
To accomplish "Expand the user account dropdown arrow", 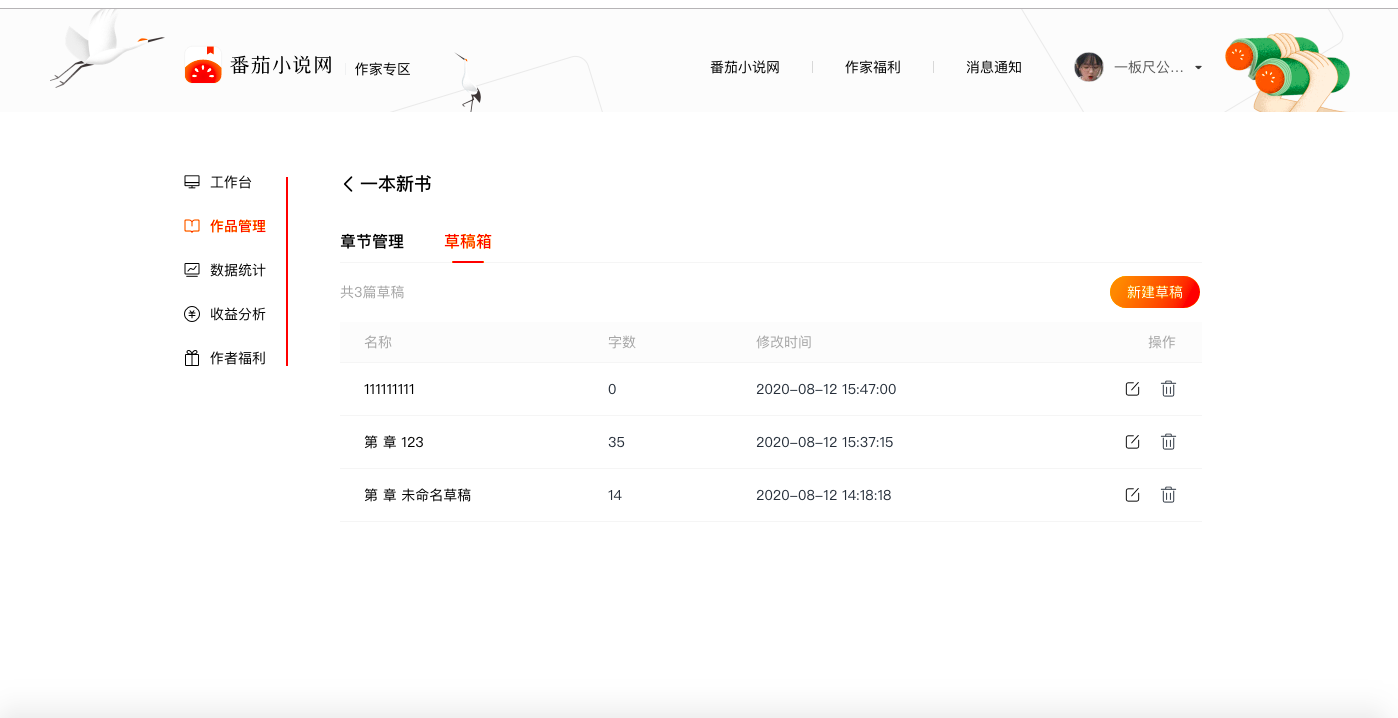I will tap(1198, 68).
